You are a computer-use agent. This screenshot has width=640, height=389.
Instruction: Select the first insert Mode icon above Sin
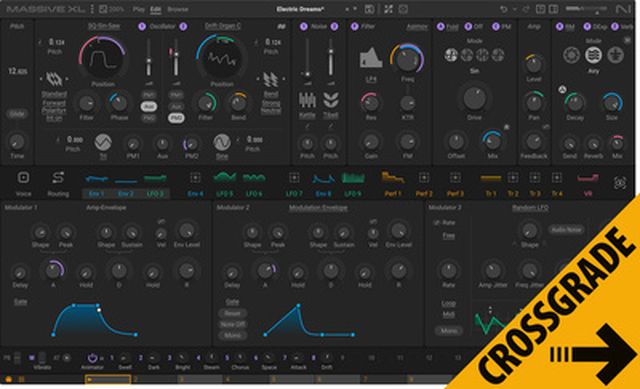(451, 55)
